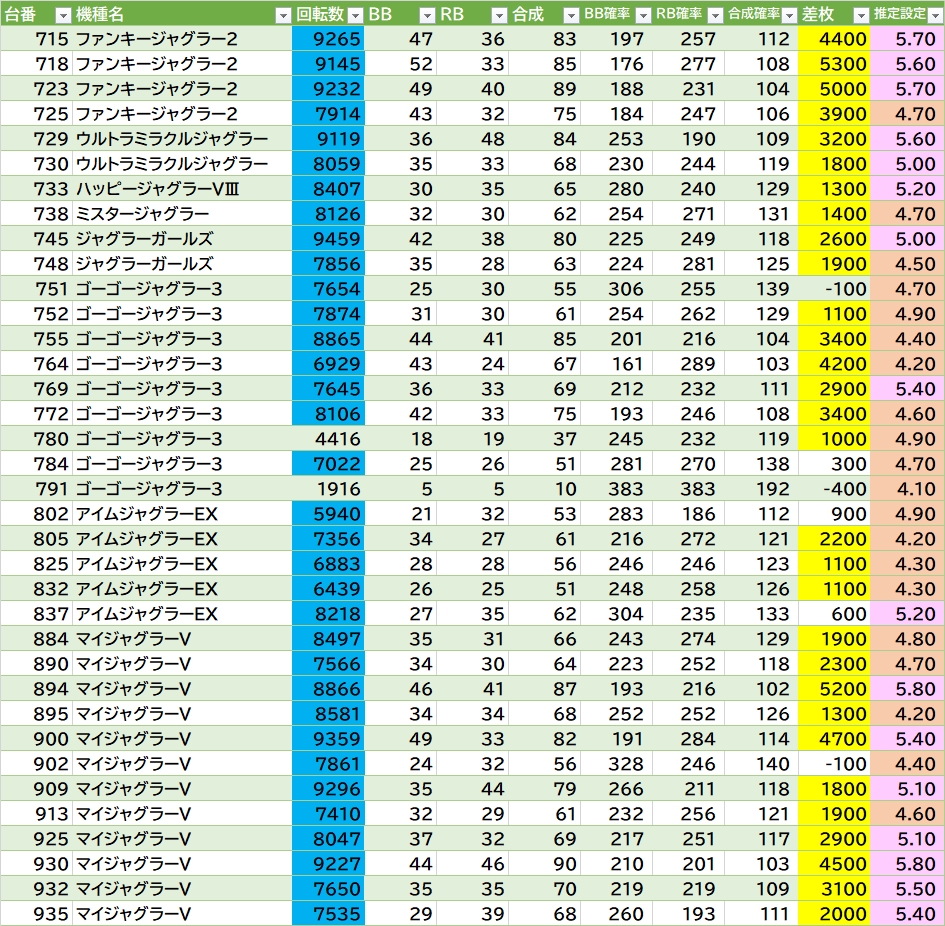Select 差枚 cell 300 in row 784
Screen dimensions: 945x926
(x=834, y=464)
